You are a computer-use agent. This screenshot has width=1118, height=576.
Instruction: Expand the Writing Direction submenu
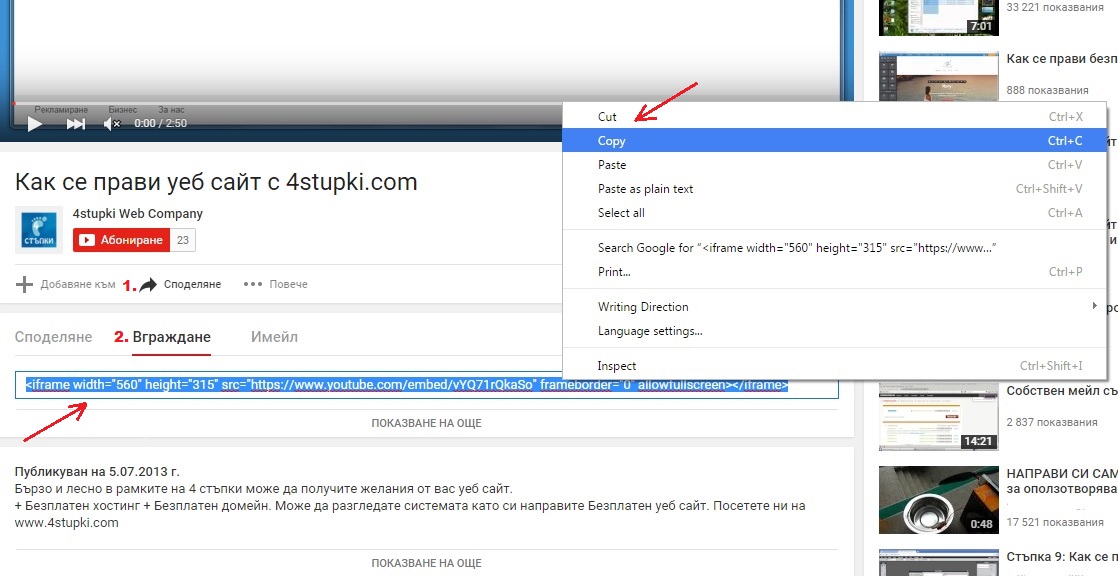(834, 307)
